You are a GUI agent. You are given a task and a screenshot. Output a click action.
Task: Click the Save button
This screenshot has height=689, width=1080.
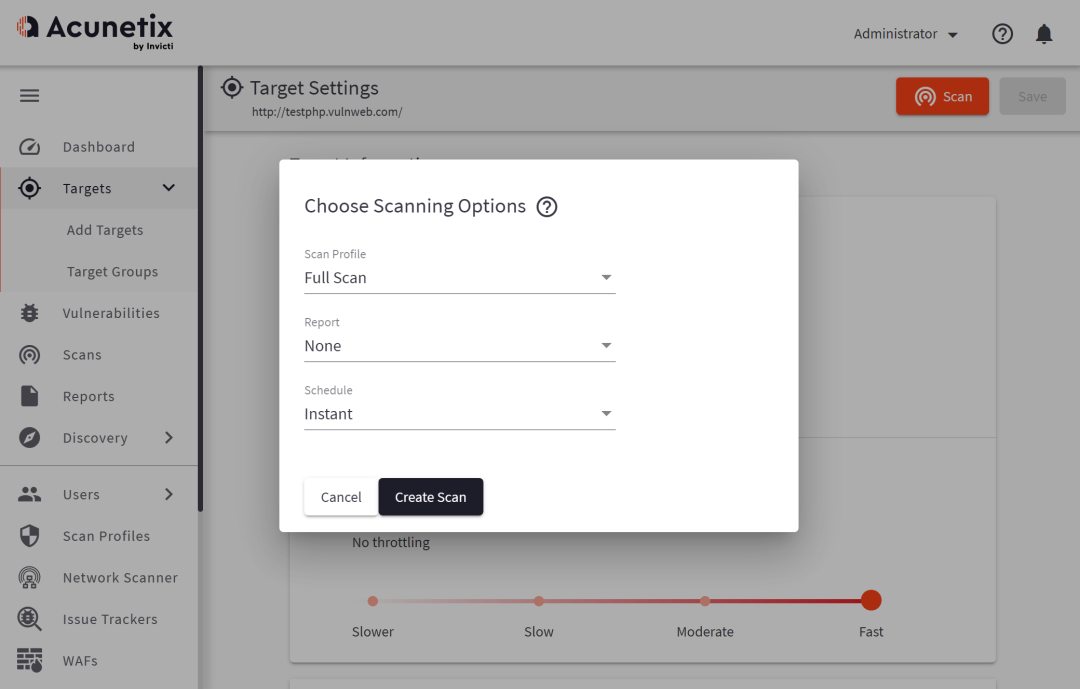point(1032,96)
